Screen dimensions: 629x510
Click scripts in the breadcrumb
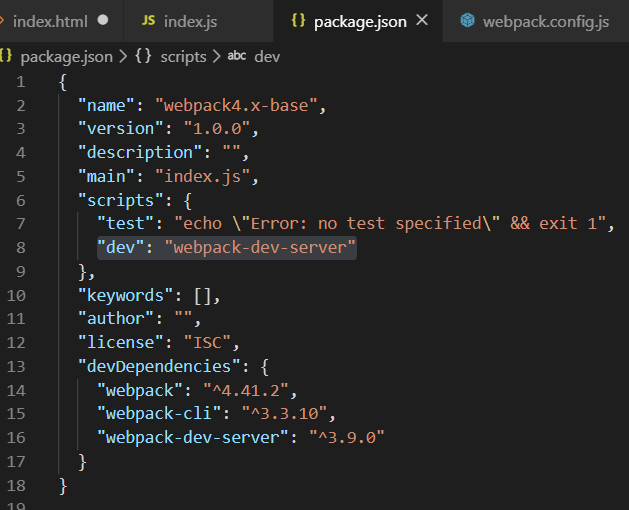tap(183, 57)
